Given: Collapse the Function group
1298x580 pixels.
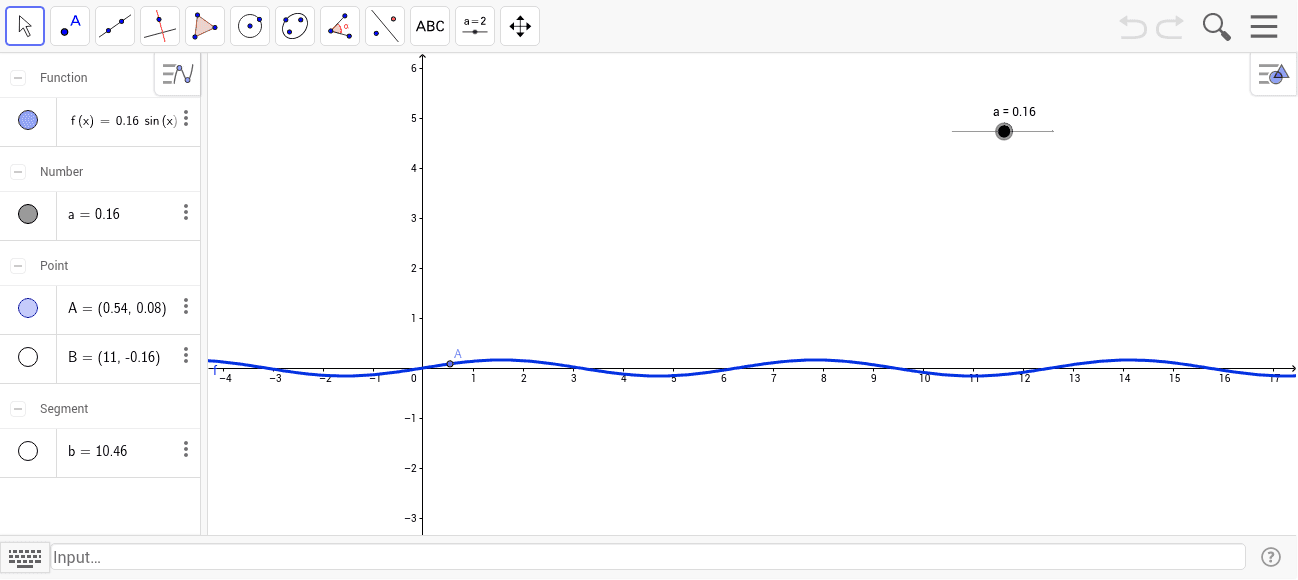Looking at the screenshot, I should (18, 78).
